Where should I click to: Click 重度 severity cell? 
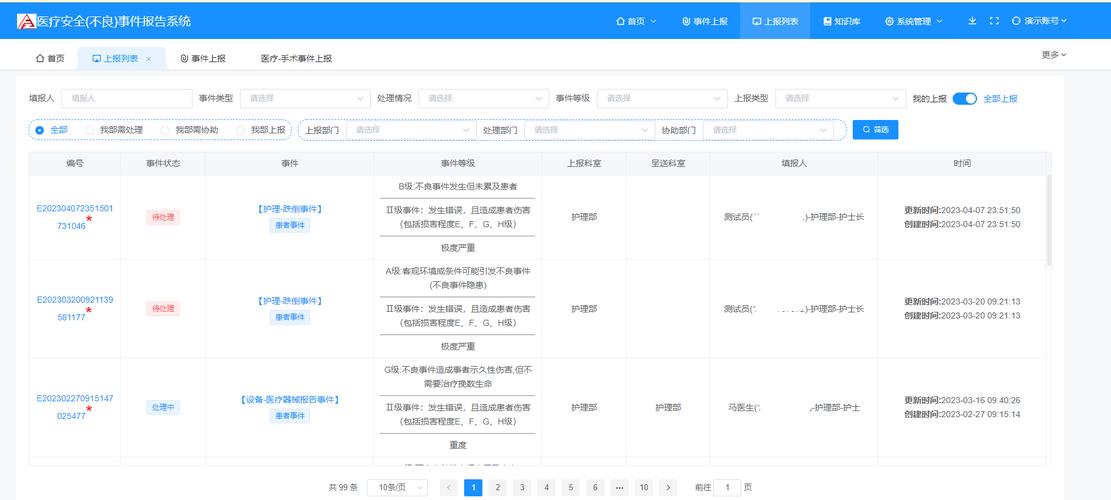tap(458, 445)
